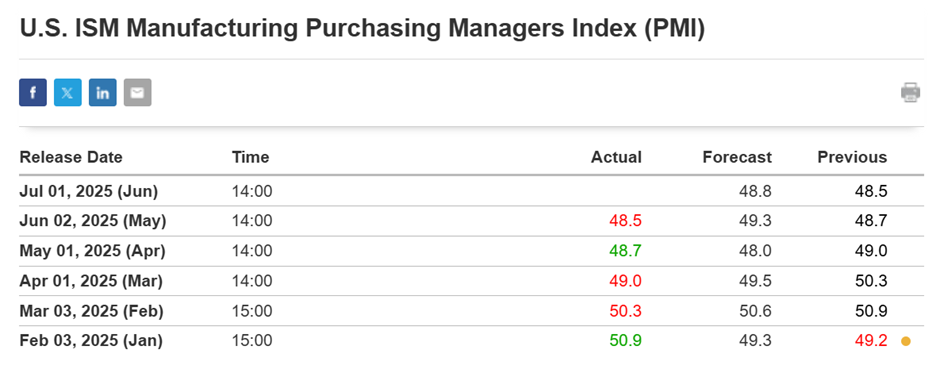This screenshot has height=369, width=940.
Task: Select the Mar 03, 2025 (Feb) row
Action: click(471, 311)
